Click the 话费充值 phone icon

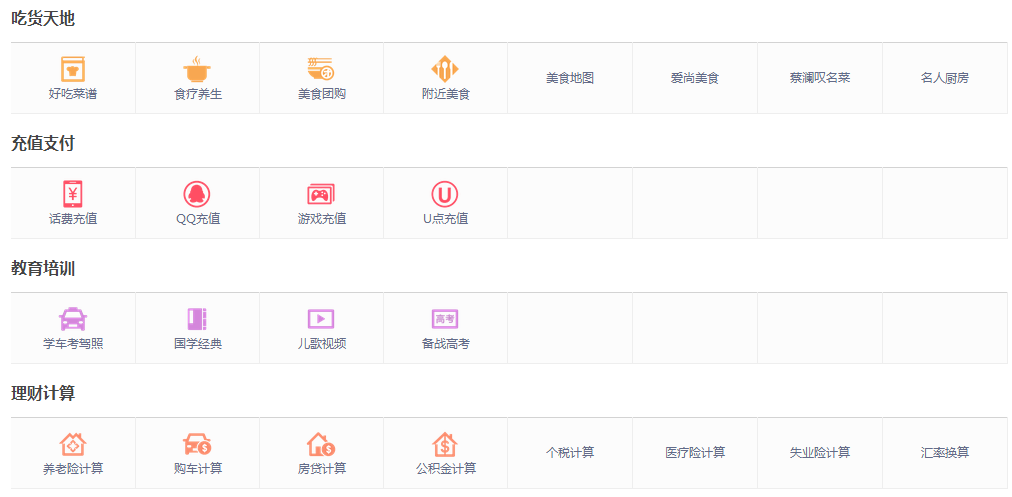73,194
